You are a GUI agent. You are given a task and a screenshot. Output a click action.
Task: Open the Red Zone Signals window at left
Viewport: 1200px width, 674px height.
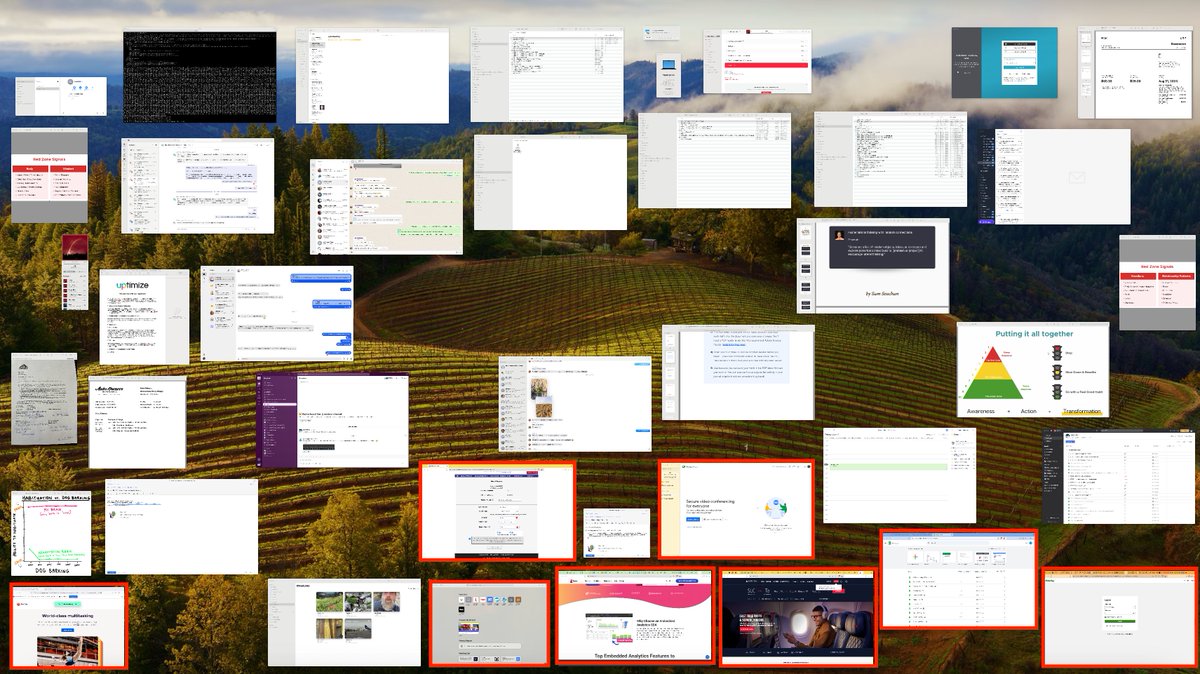tap(49, 175)
